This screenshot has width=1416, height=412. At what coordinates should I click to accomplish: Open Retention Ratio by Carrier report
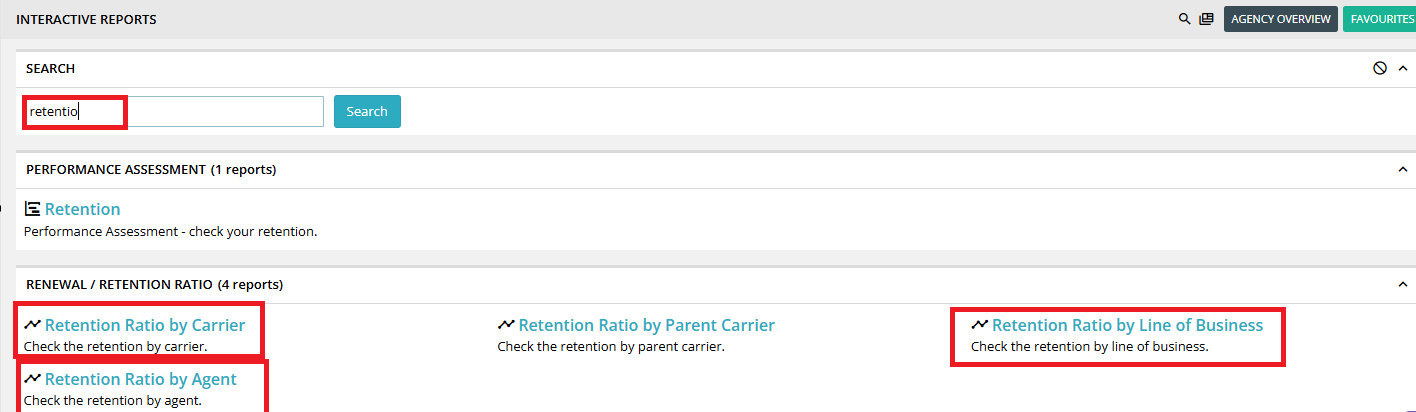[x=145, y=325]
